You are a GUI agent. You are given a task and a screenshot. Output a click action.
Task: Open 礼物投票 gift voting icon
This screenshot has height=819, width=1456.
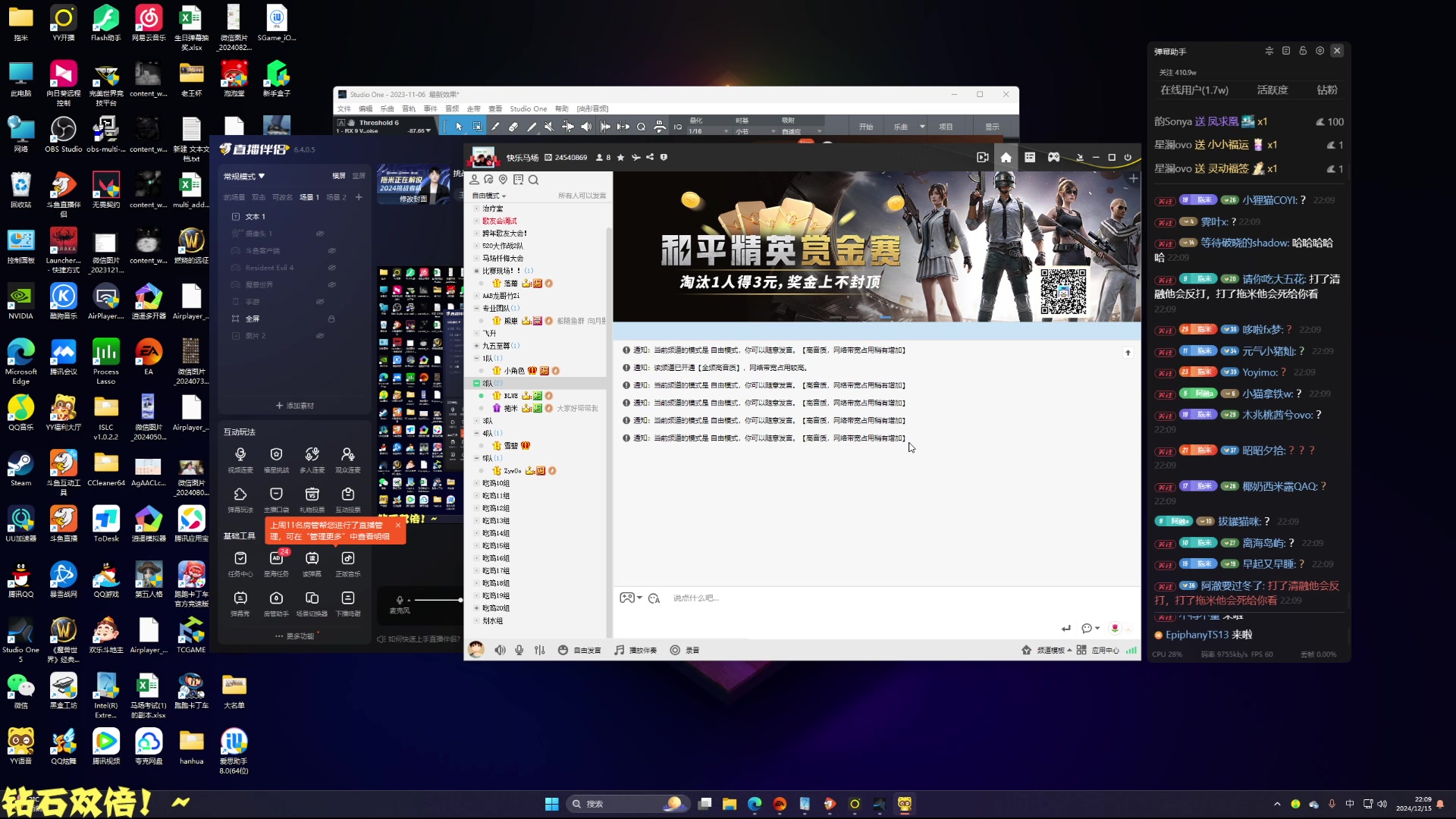[x=312, y=499]
